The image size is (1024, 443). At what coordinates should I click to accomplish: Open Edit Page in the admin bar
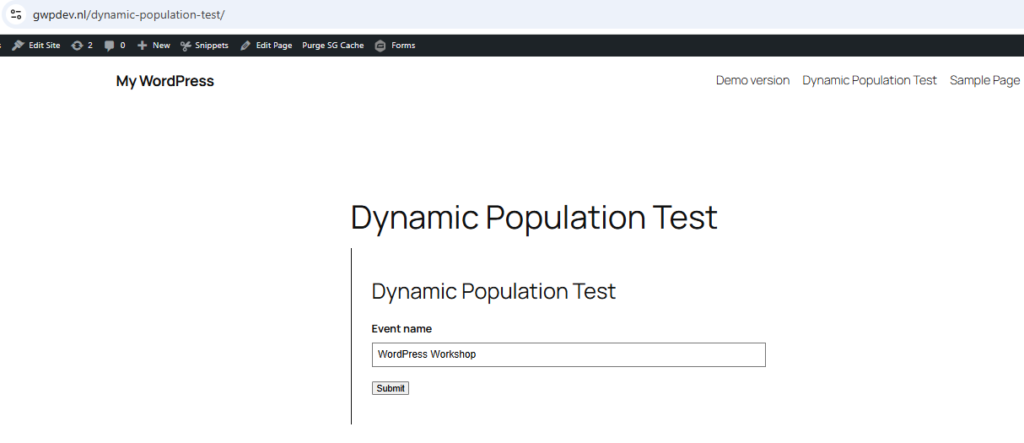274,45
